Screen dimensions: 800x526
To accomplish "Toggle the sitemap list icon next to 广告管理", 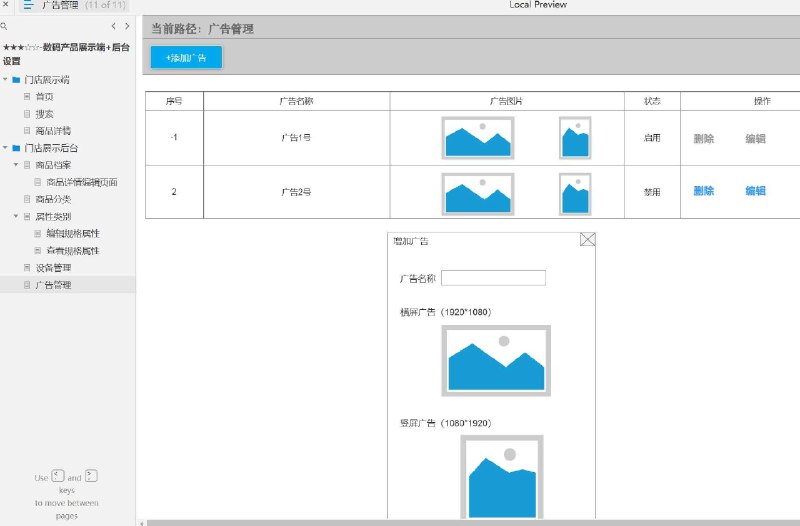I will pyautogui.click(x=28, y=5).
